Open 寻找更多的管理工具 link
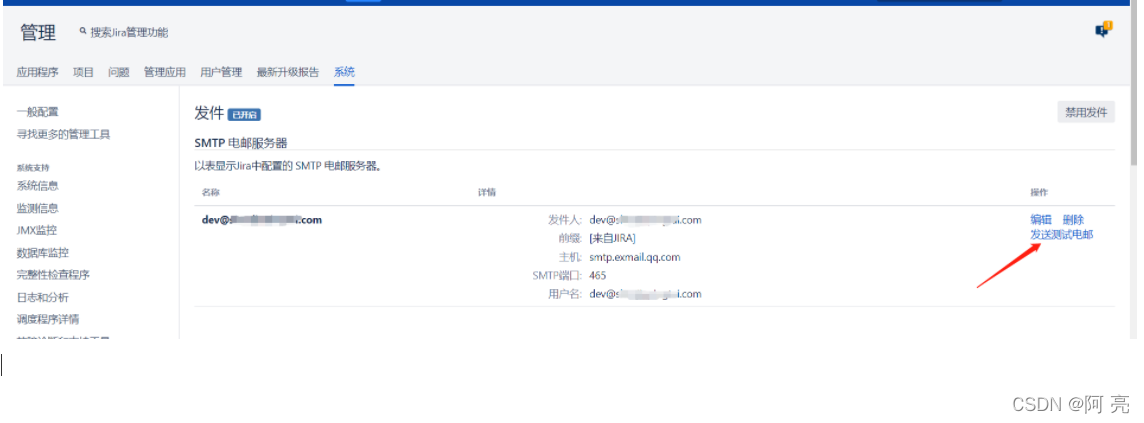The height and width of the screenshot is (423, 1144). click(63, 134)
